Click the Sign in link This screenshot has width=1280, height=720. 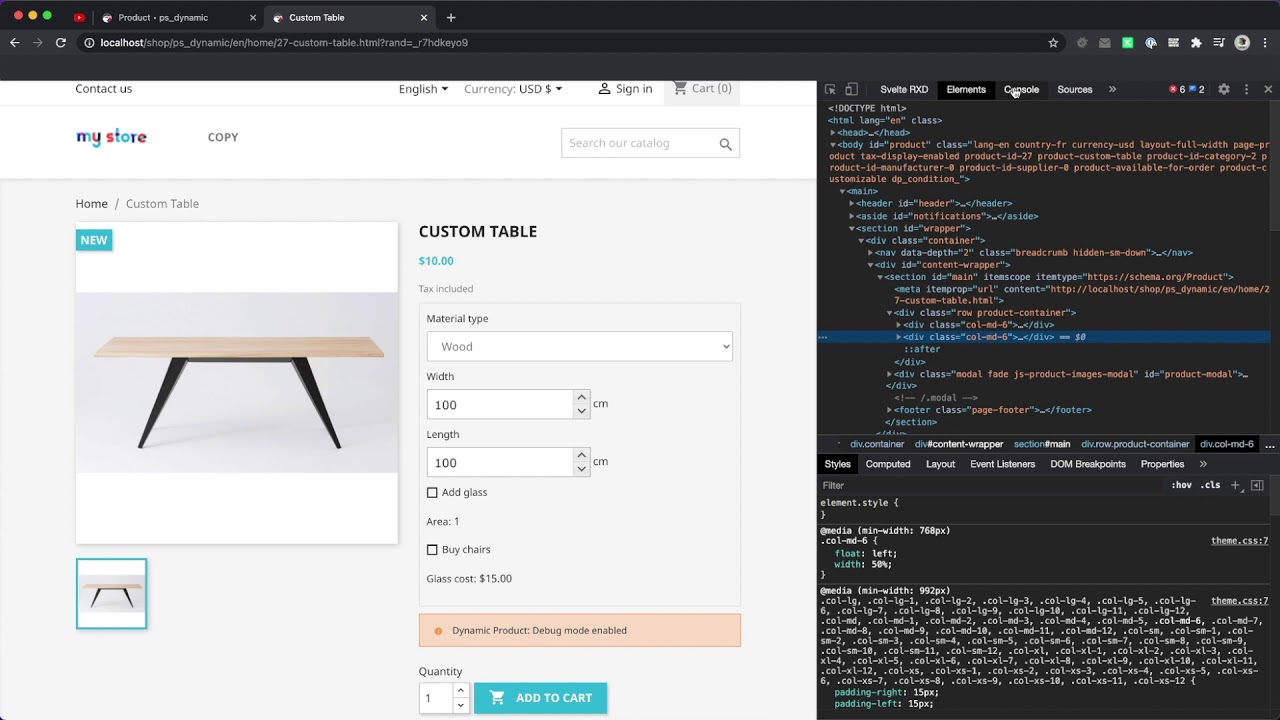(x=624, y=89)
